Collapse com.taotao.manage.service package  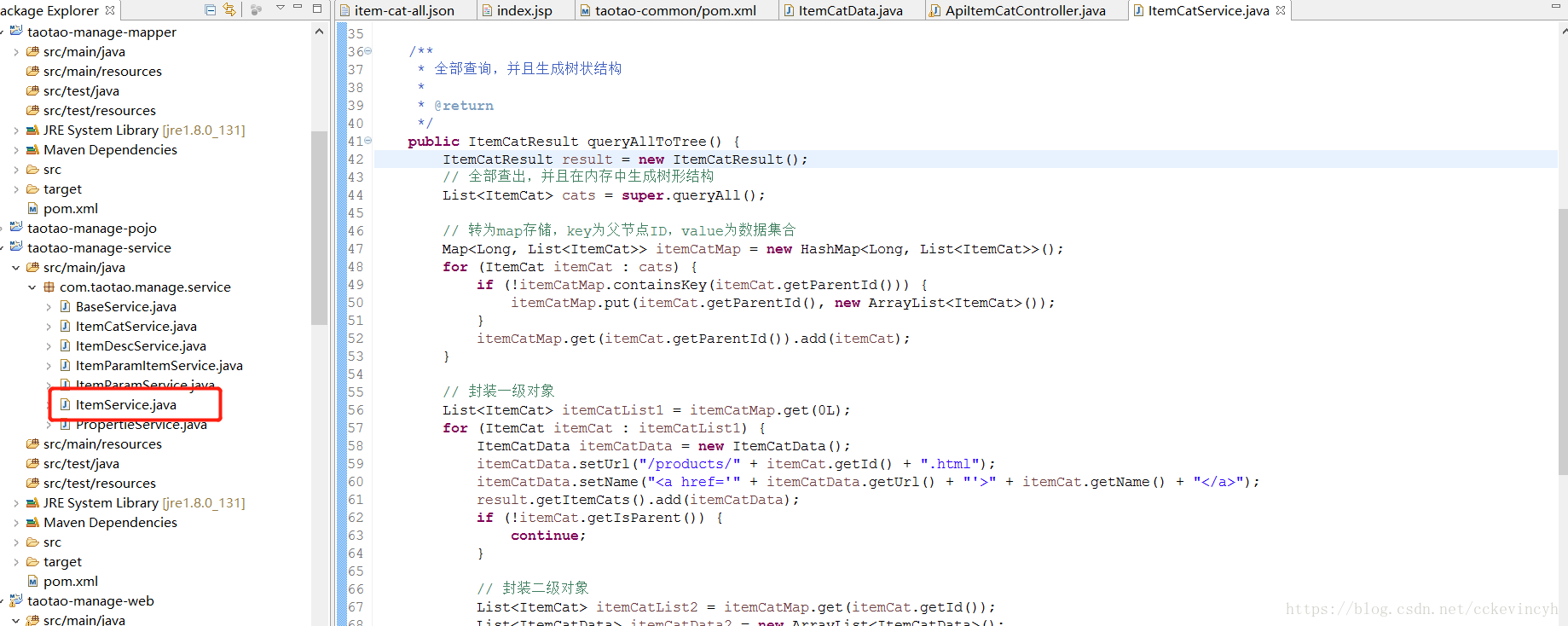(x=32, y=287)
